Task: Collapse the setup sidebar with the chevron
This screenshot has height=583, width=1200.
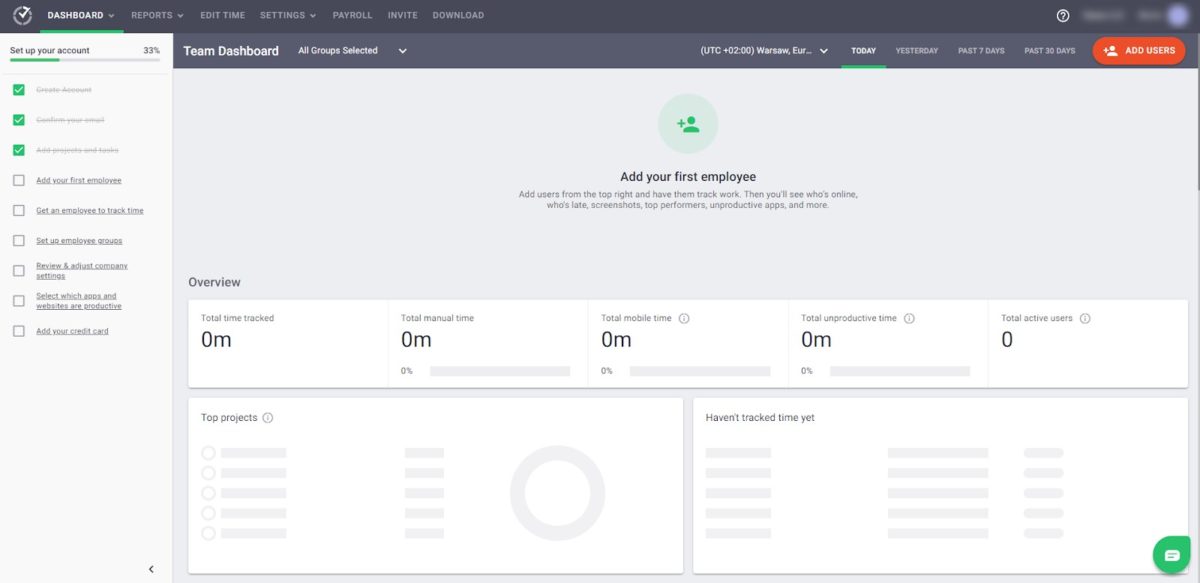Action: coord(151,568)
